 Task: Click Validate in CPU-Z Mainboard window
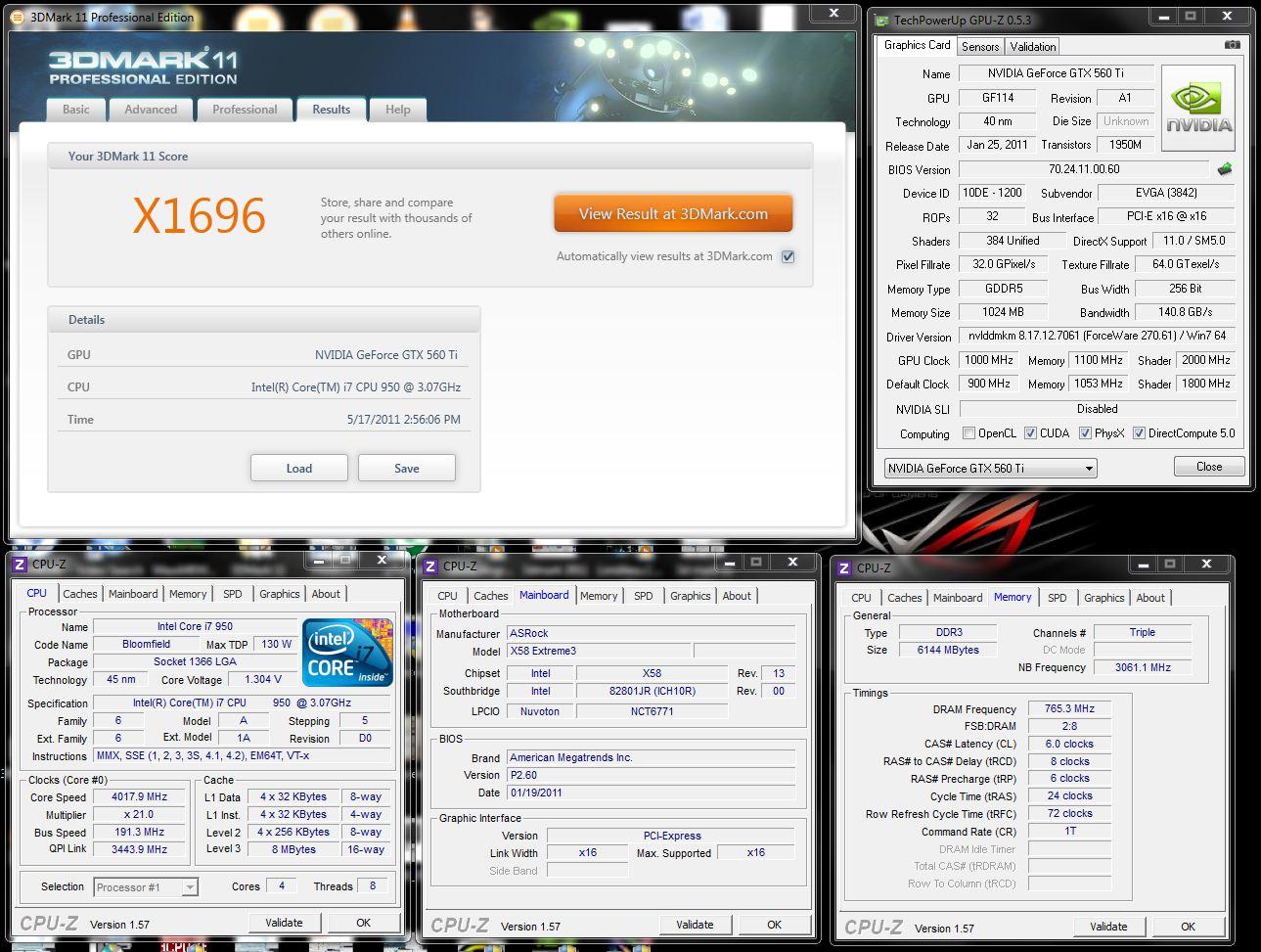695,925
